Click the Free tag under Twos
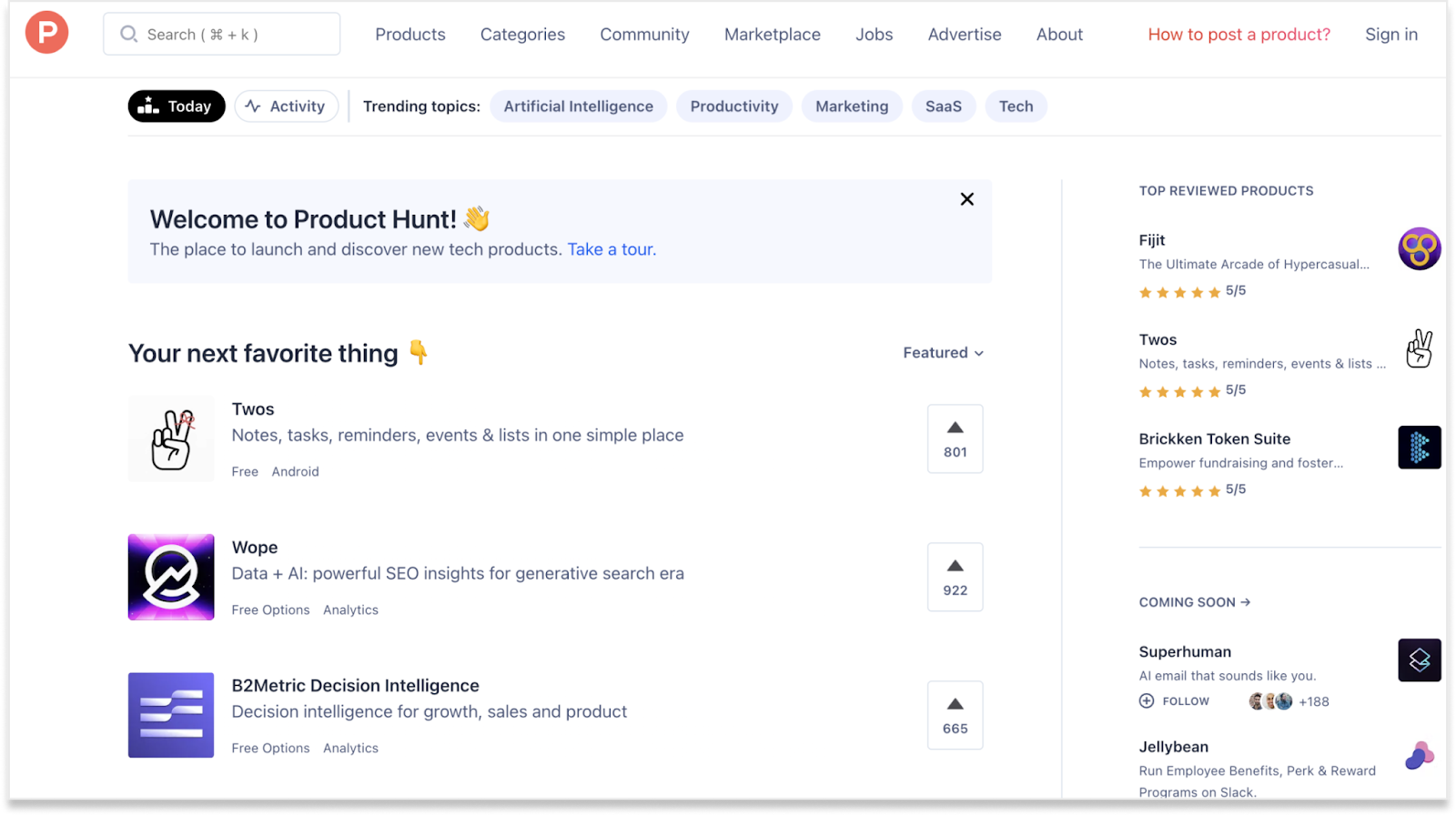 (245, 471)
